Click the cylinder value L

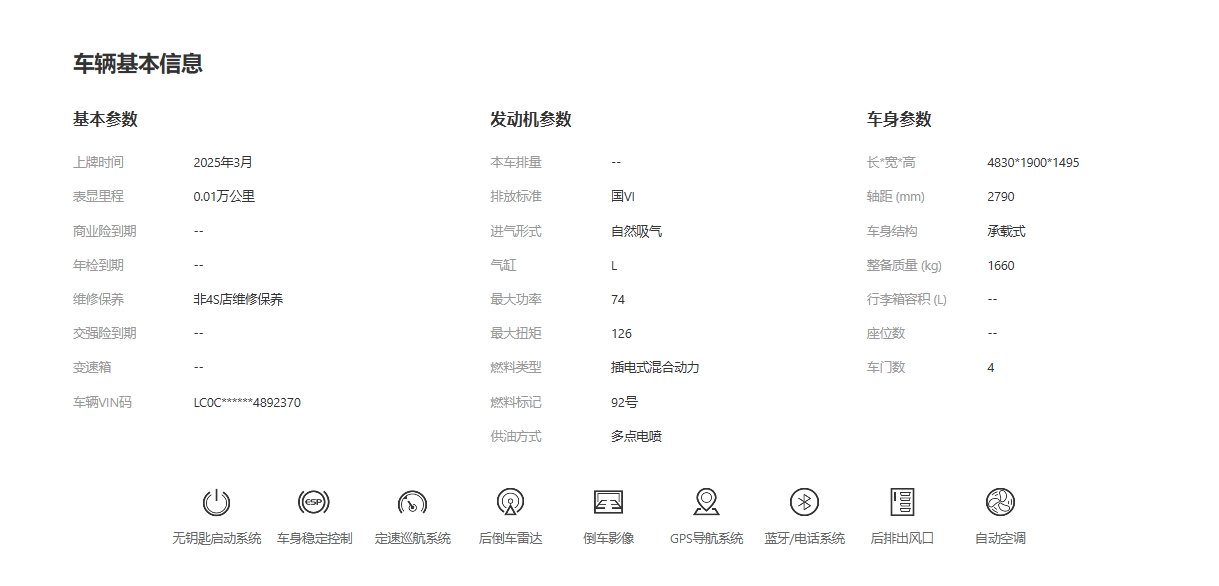(x=614, y=266)
